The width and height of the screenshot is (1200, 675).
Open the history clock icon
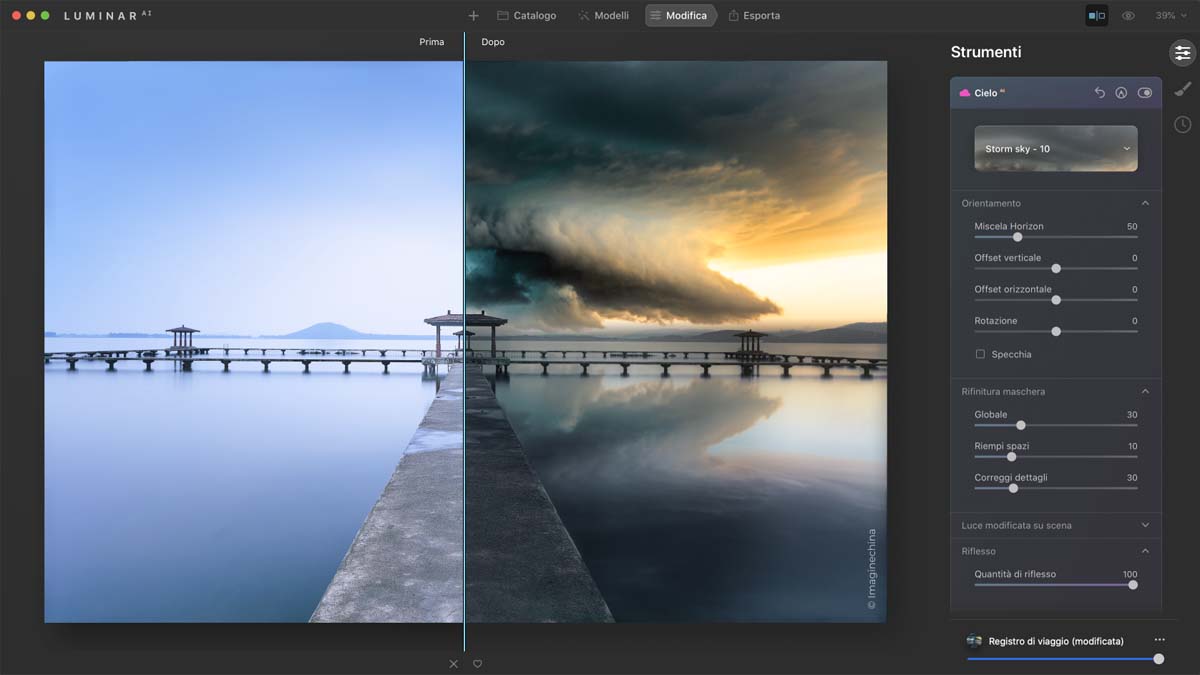pyautogui.click(x=1182, y=124)
